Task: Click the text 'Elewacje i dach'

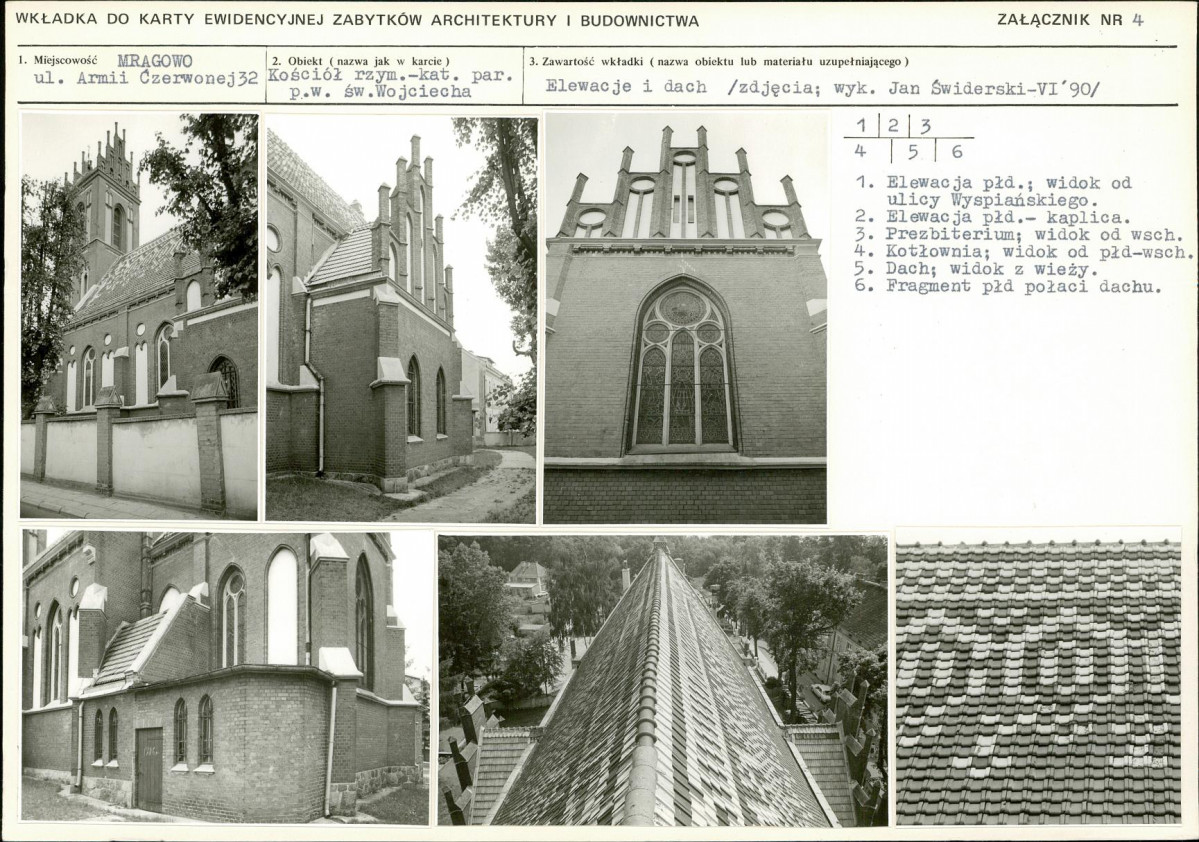Action: coord(626,86)
